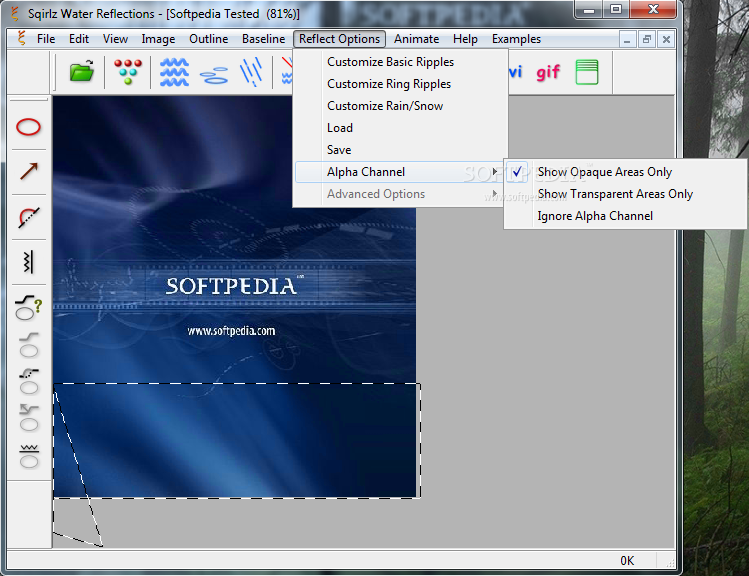Select the rain/snow streaks icon
This screenshot has width=749, height=576.
point(251,72)
